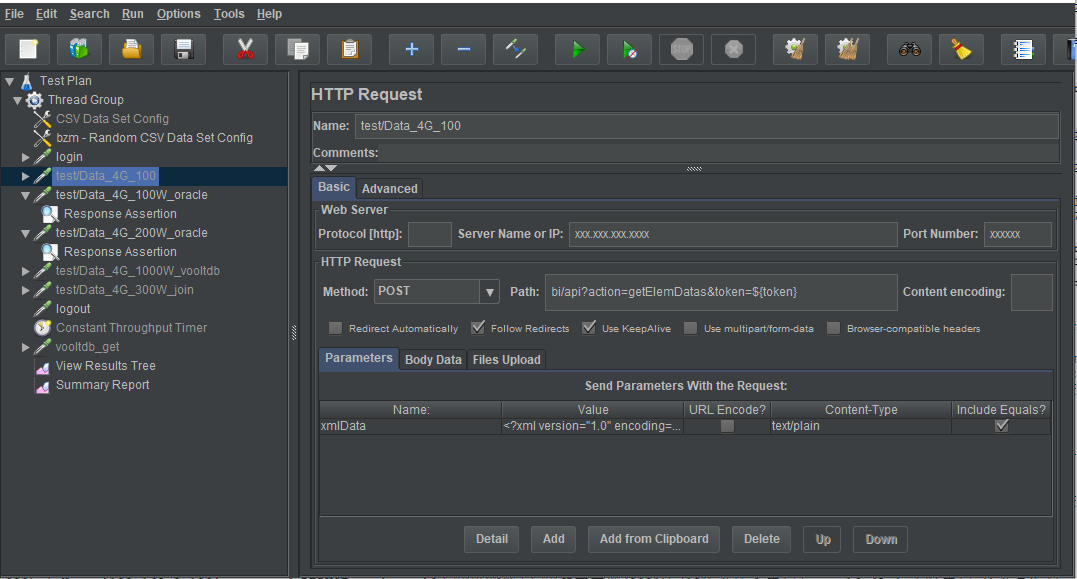
Task: Toggle Include Equals checkbox for xmlData
Action: coord(1001,427)
